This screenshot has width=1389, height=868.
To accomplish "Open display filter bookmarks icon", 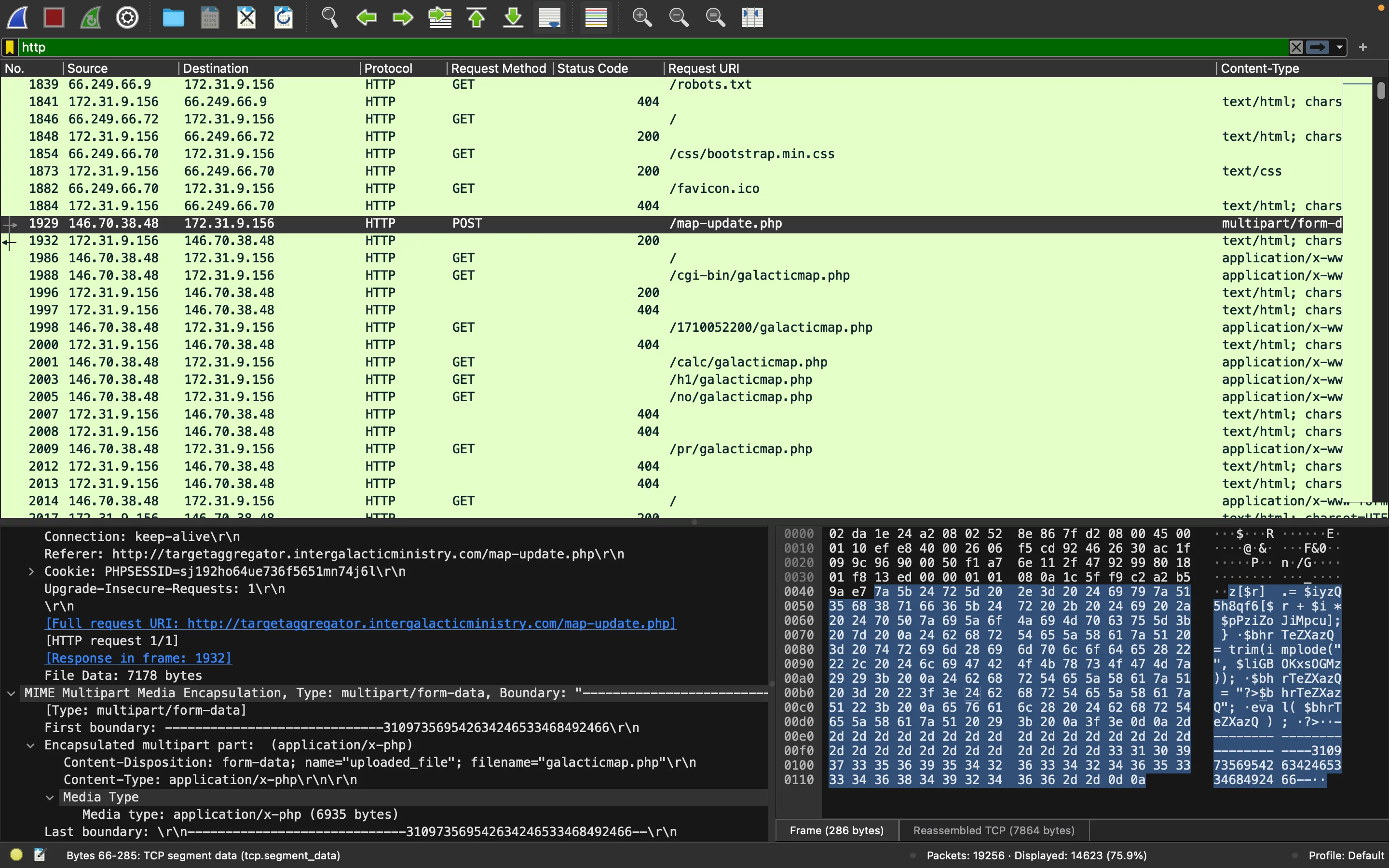I will (x=10, y=47).
